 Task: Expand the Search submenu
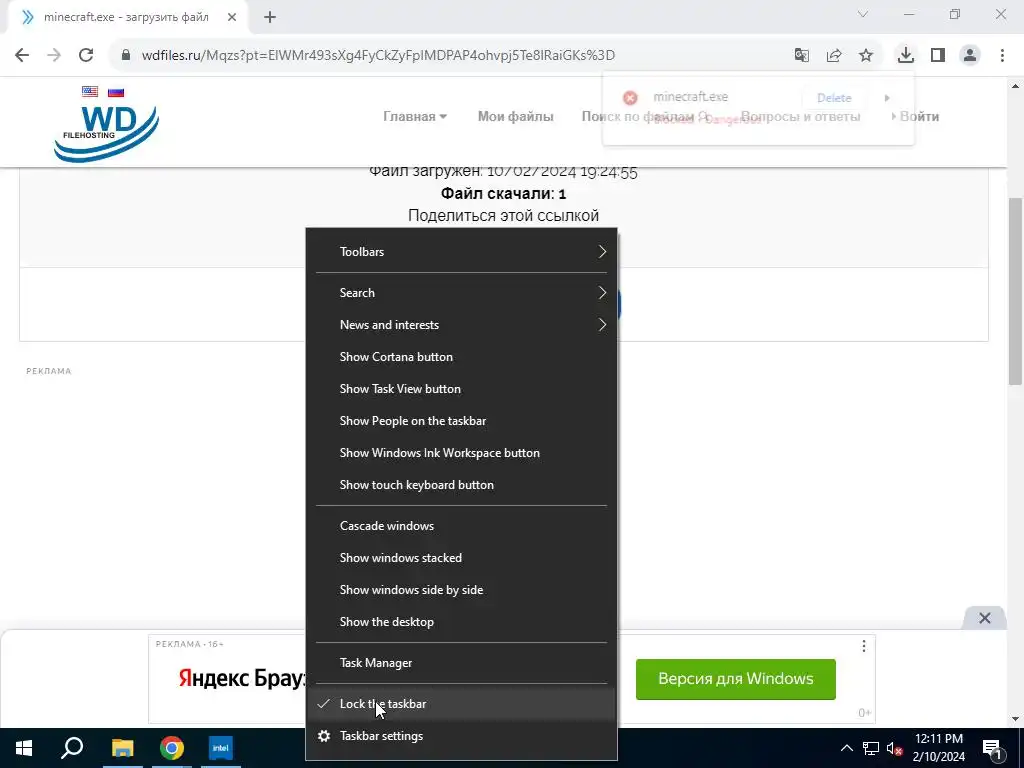461,293
